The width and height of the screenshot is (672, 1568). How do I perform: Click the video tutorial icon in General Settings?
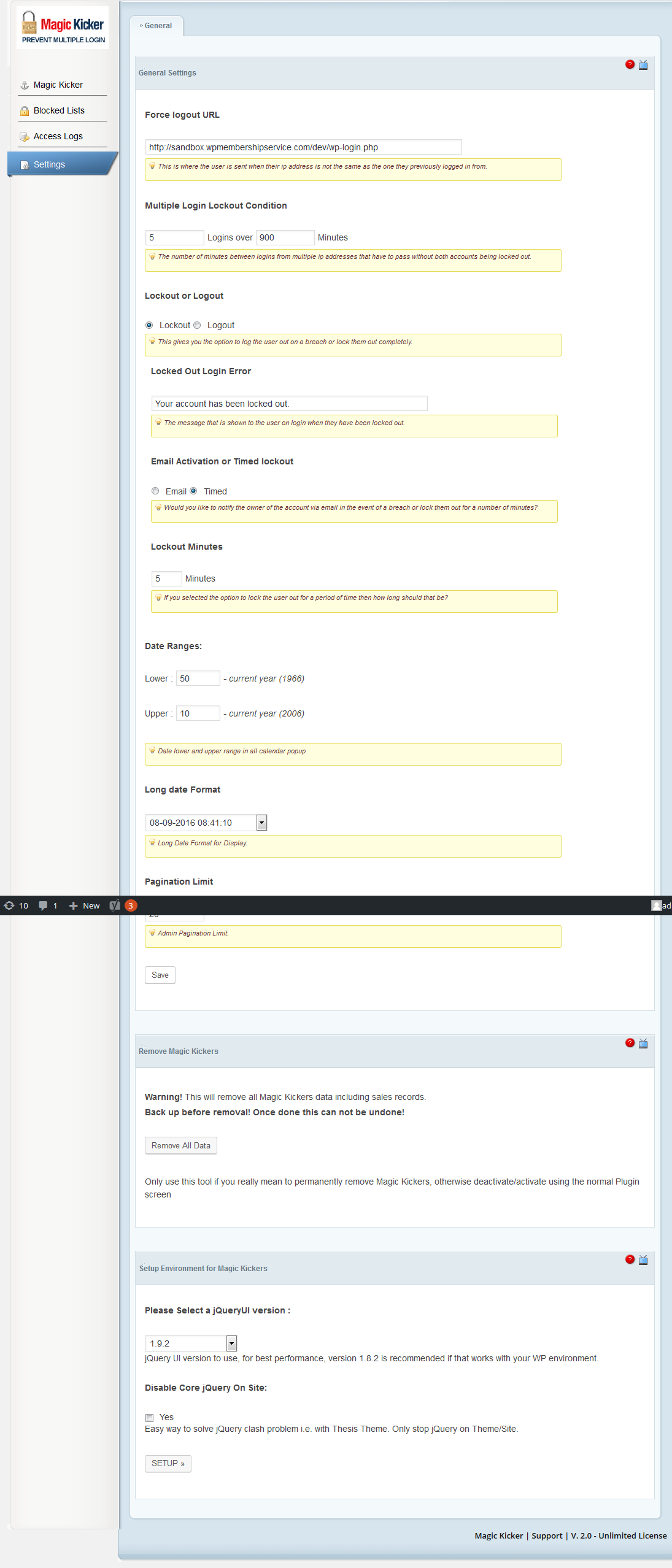pyautogui.click(x=643, y=65)
